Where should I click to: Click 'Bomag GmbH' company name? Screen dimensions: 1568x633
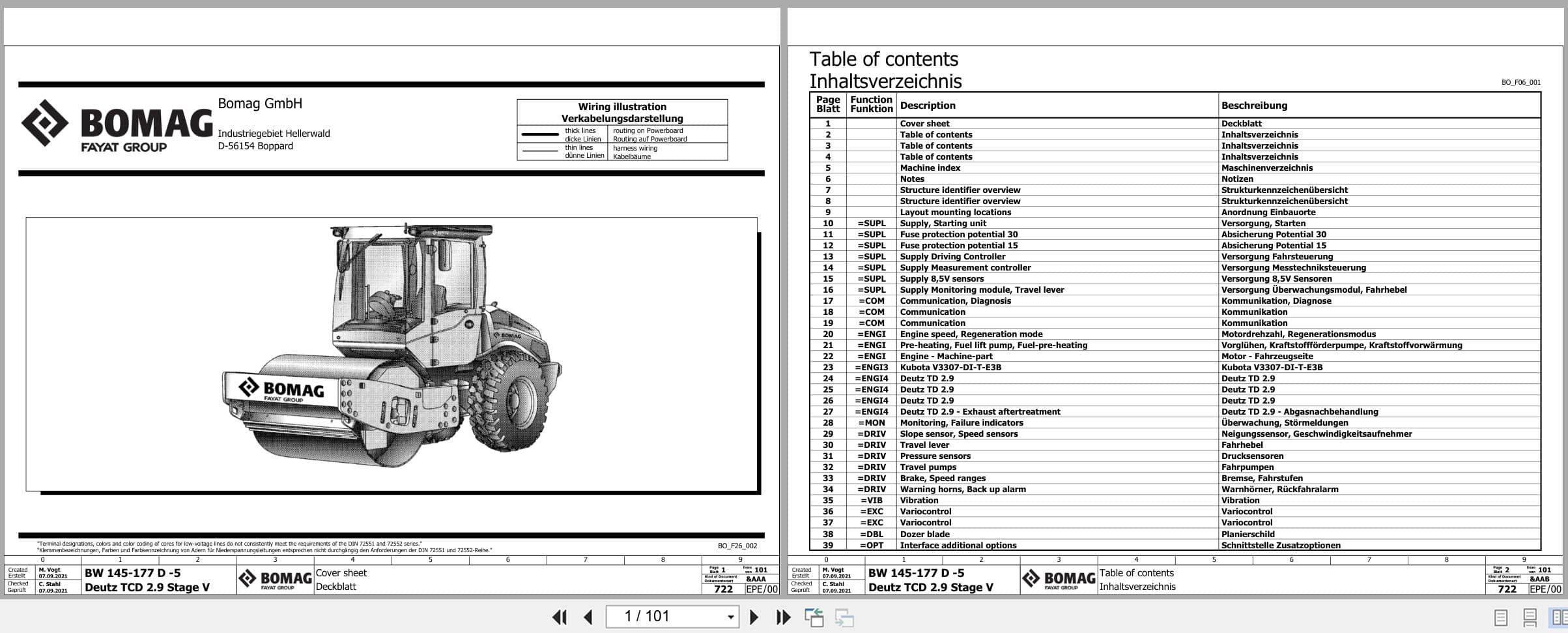[259, 104]
